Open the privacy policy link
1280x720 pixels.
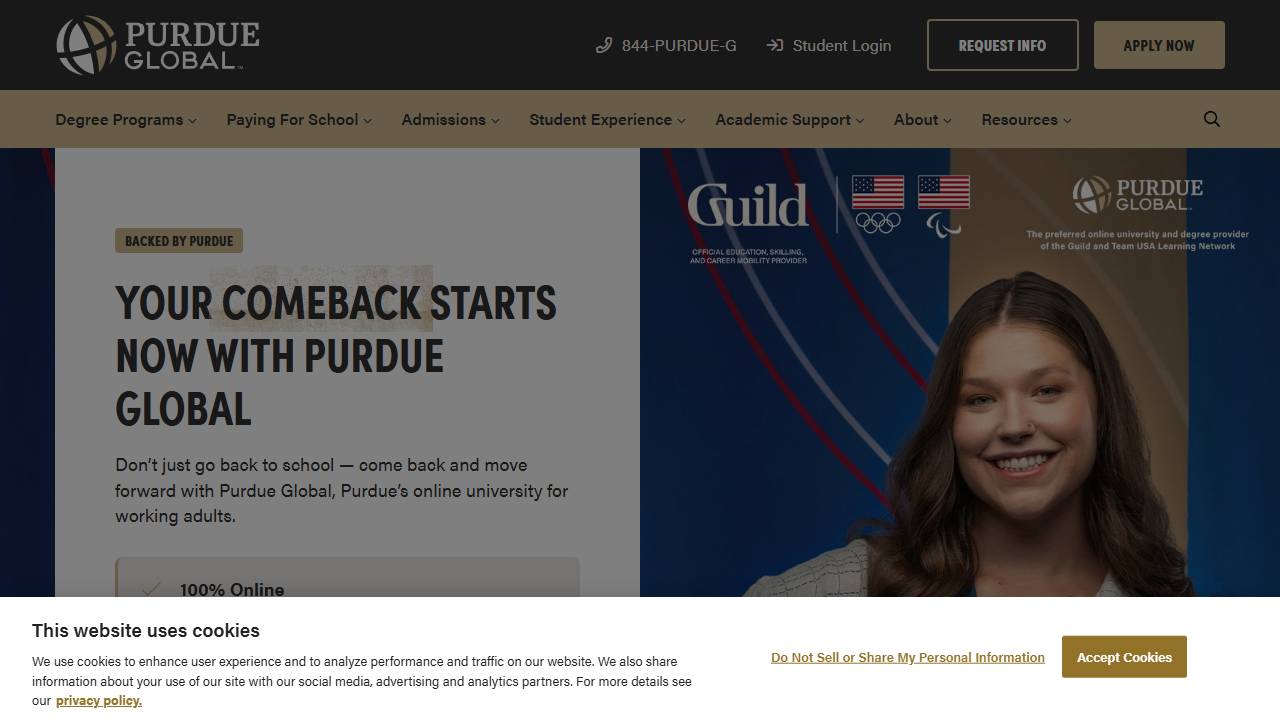click(x=99, y=700)
